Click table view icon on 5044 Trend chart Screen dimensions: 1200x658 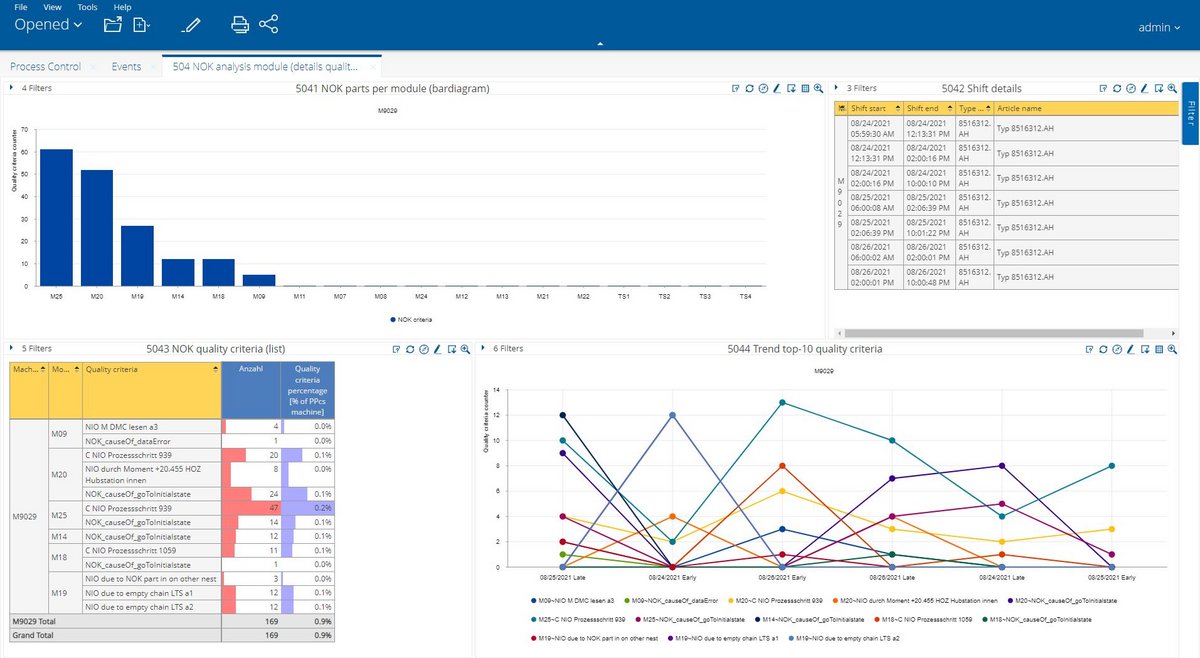[1158, 349]
